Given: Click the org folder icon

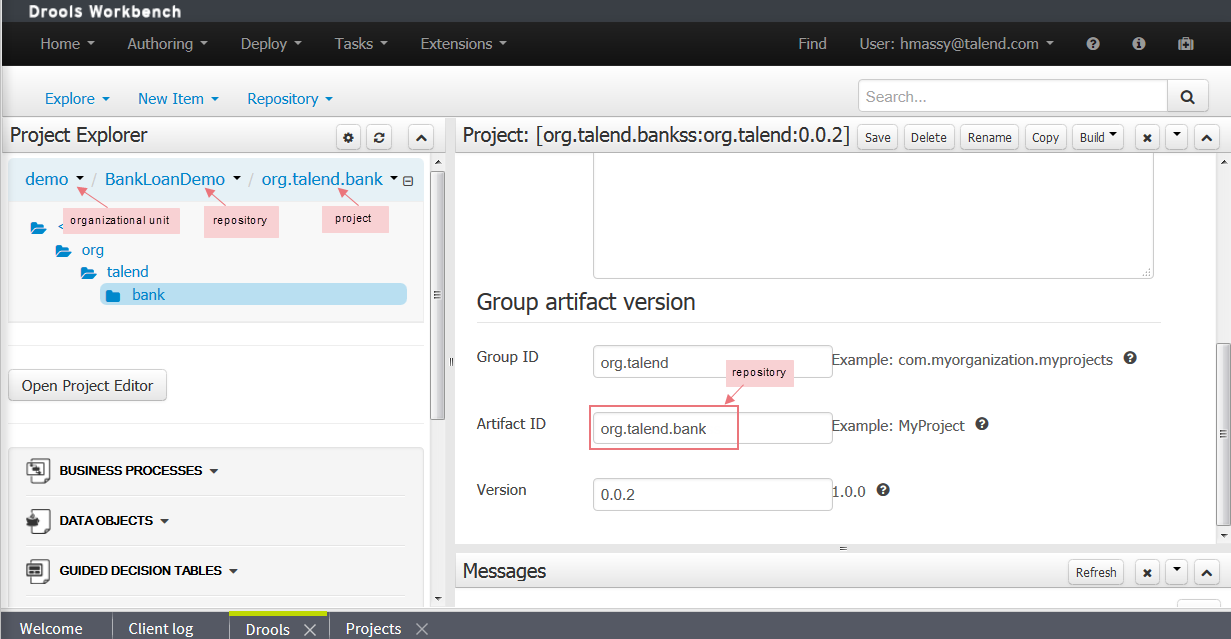Looking at the screenshot, I should (x=63, y=250).
